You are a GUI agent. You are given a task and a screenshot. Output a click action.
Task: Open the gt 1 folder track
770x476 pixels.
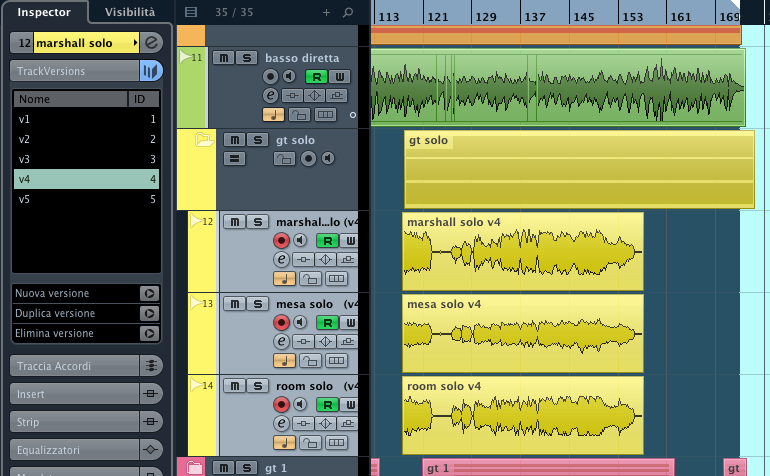coord(194,467)
